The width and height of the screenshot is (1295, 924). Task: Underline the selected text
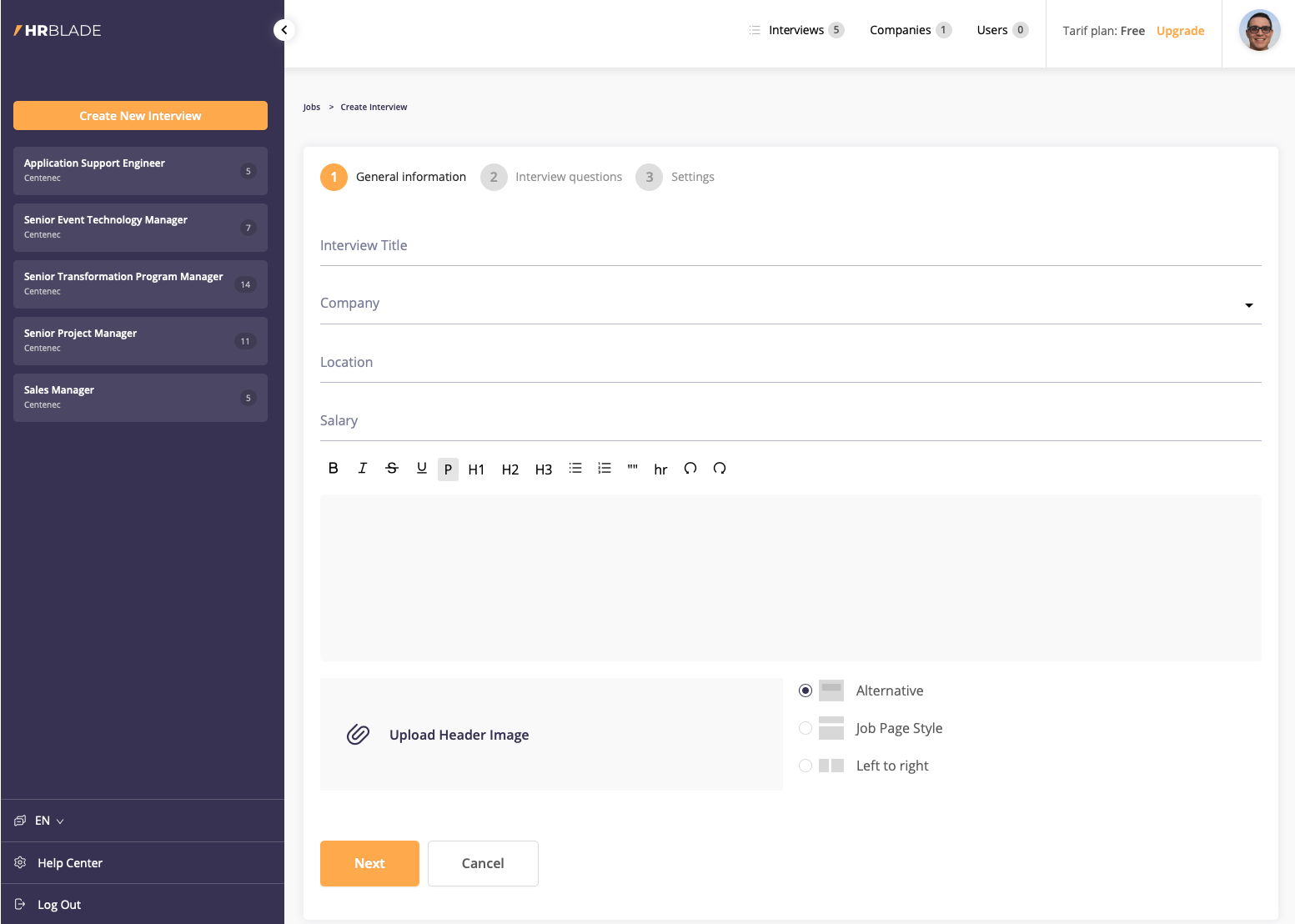422,469
